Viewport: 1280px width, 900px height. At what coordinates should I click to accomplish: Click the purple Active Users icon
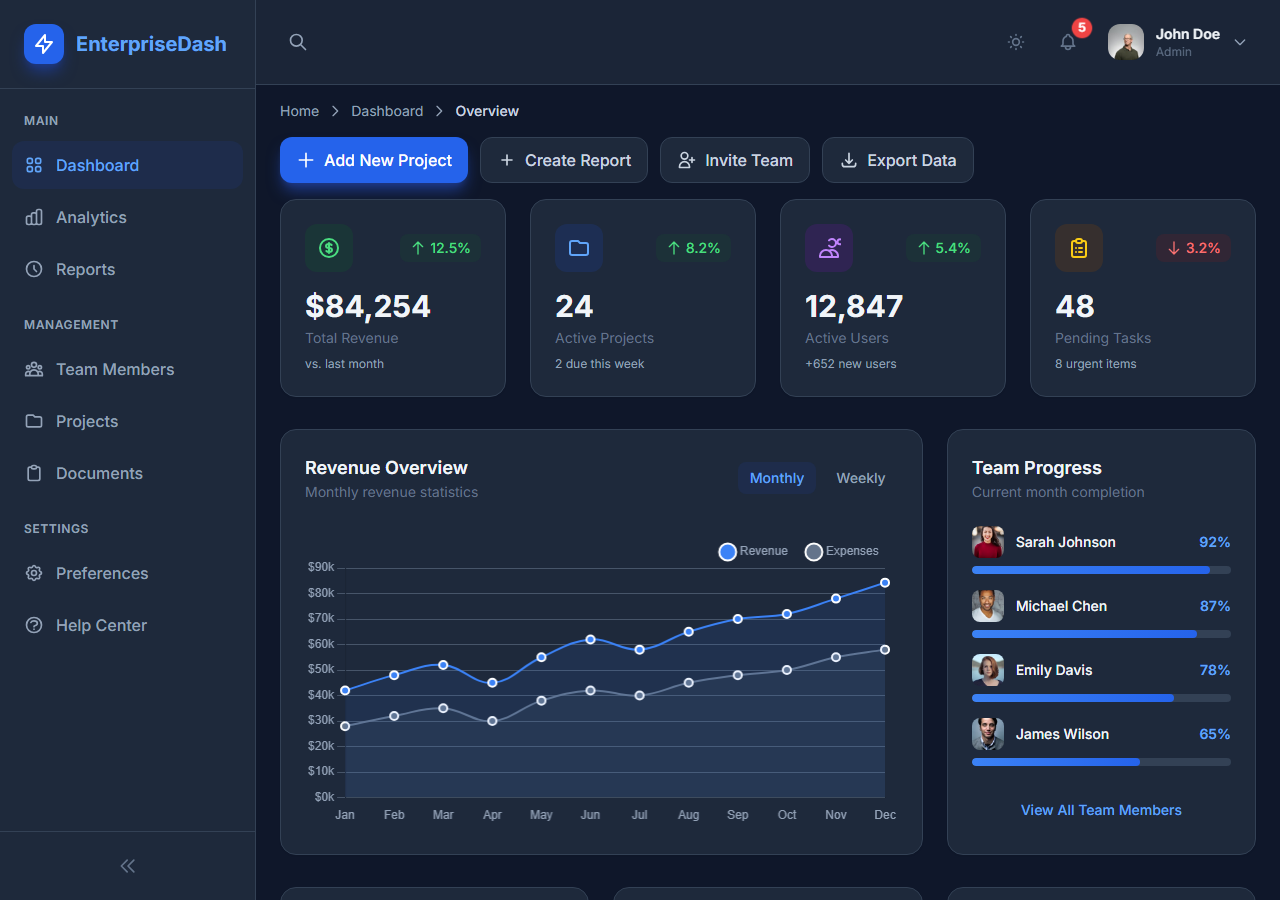829,248
